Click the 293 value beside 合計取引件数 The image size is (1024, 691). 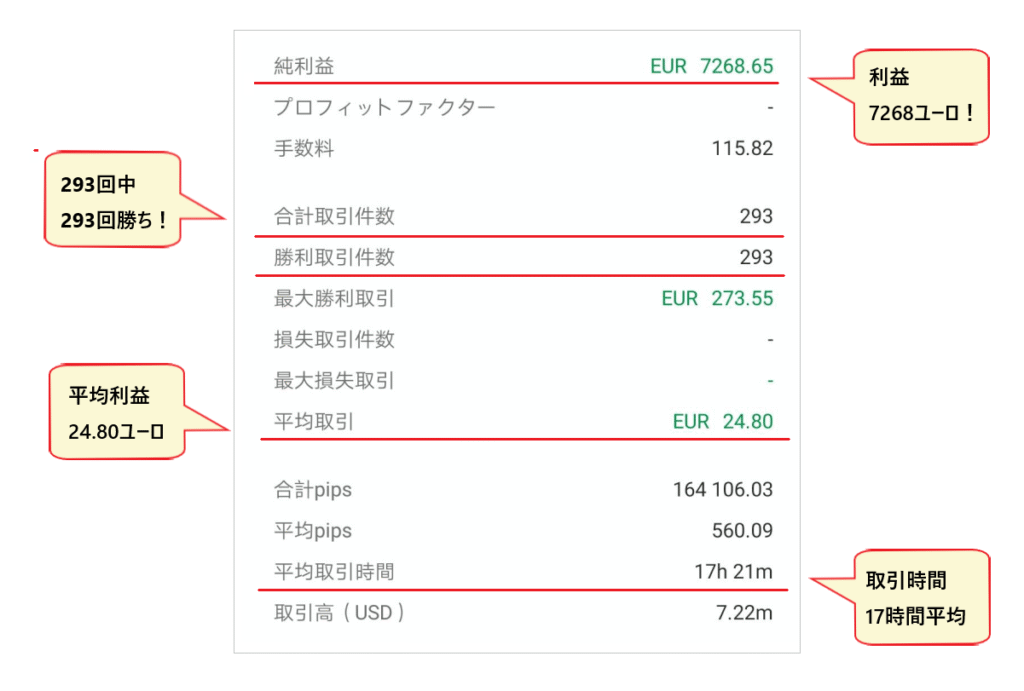(756, 216)
